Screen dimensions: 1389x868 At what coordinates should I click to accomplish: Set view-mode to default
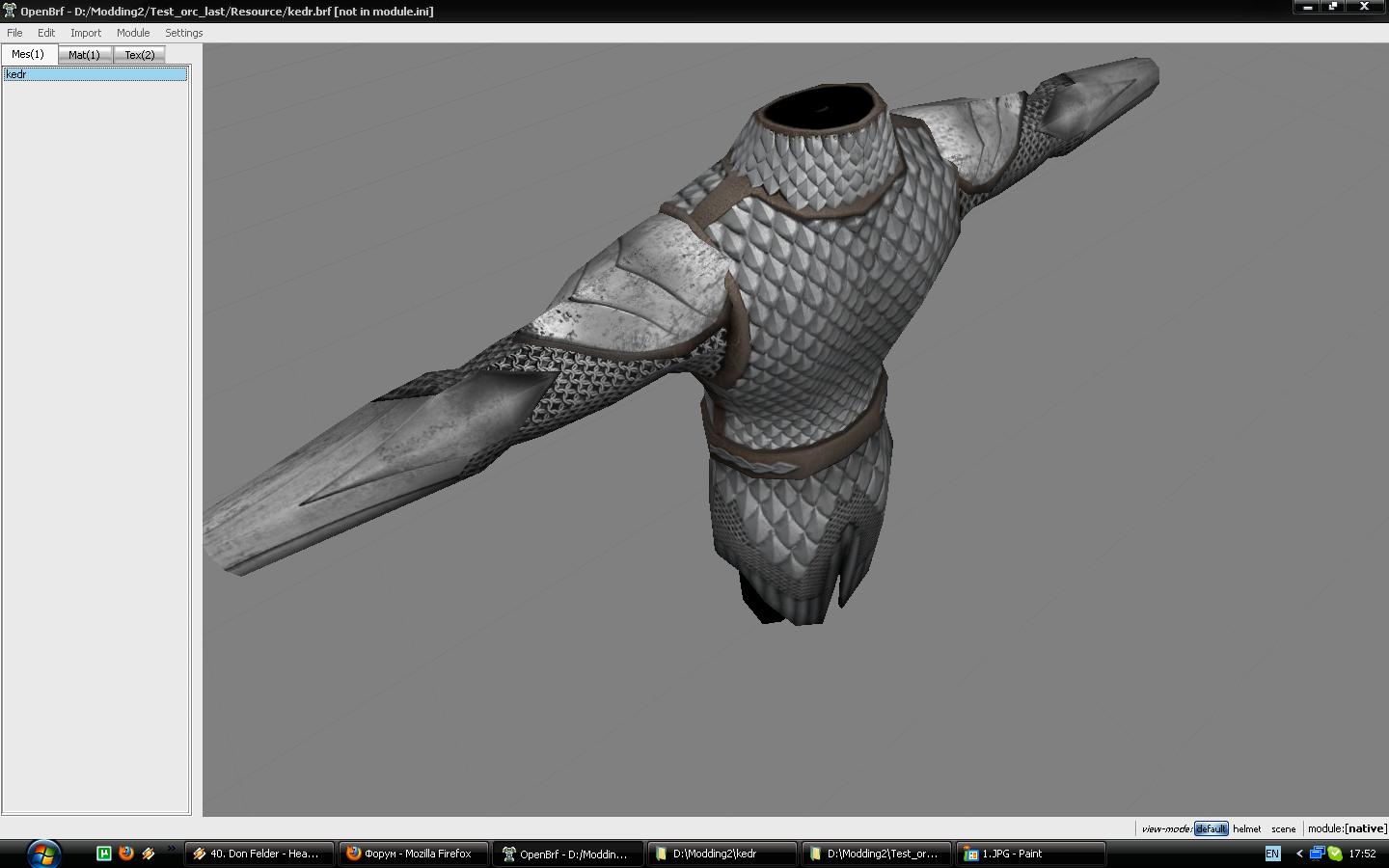[x=1211, y=828]
